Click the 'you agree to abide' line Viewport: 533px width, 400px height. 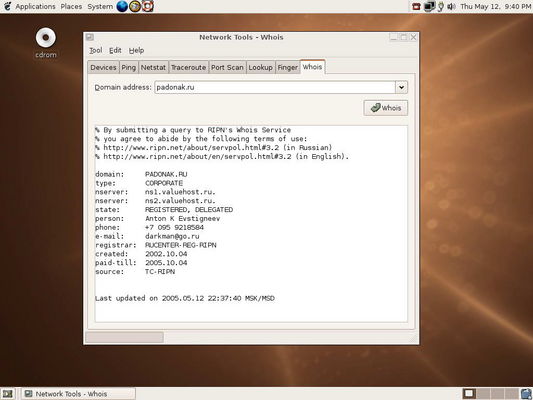[x=201, y=139]
